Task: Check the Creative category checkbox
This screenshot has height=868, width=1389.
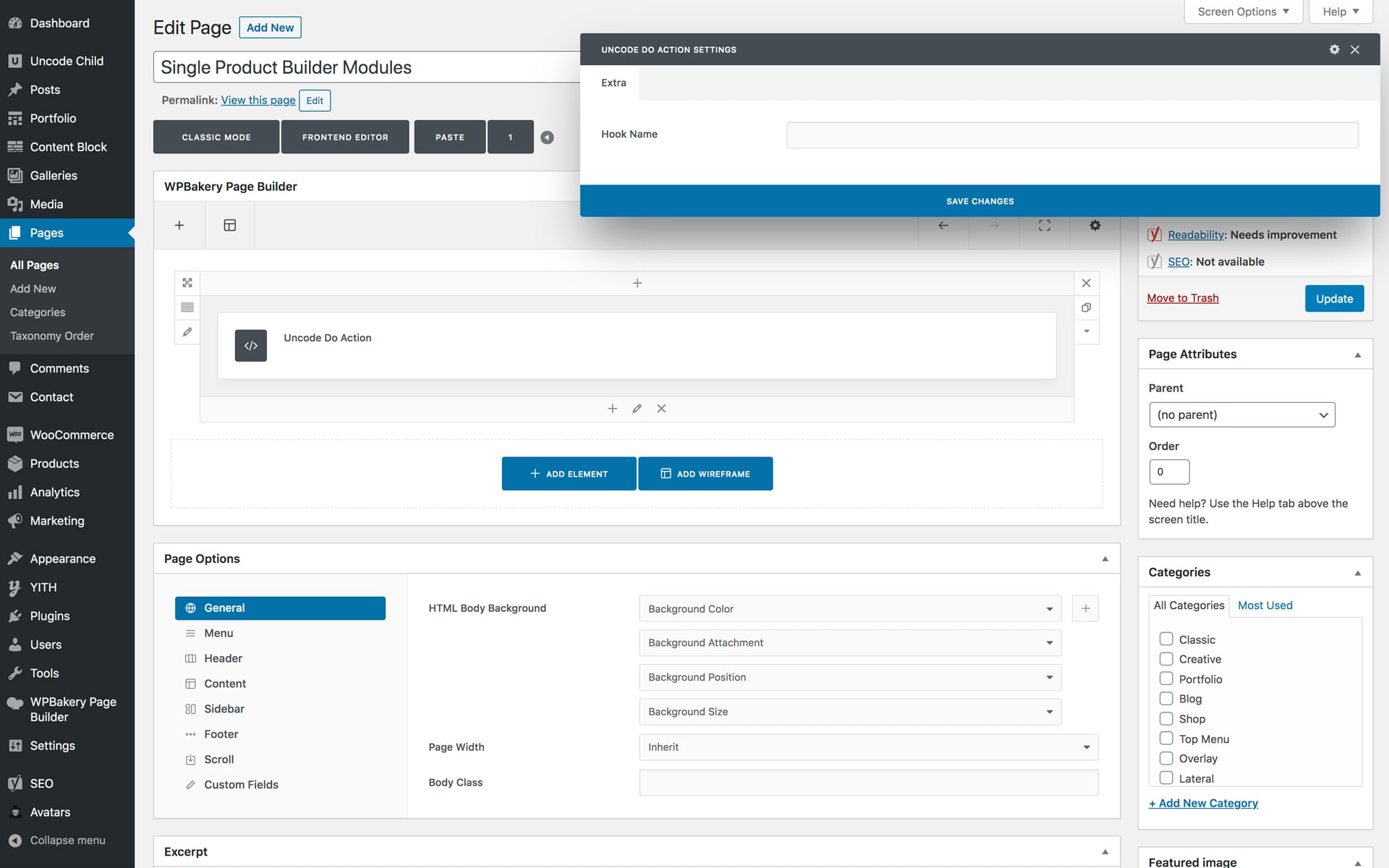Action: pyautogui.click(x=1166, y=659)
